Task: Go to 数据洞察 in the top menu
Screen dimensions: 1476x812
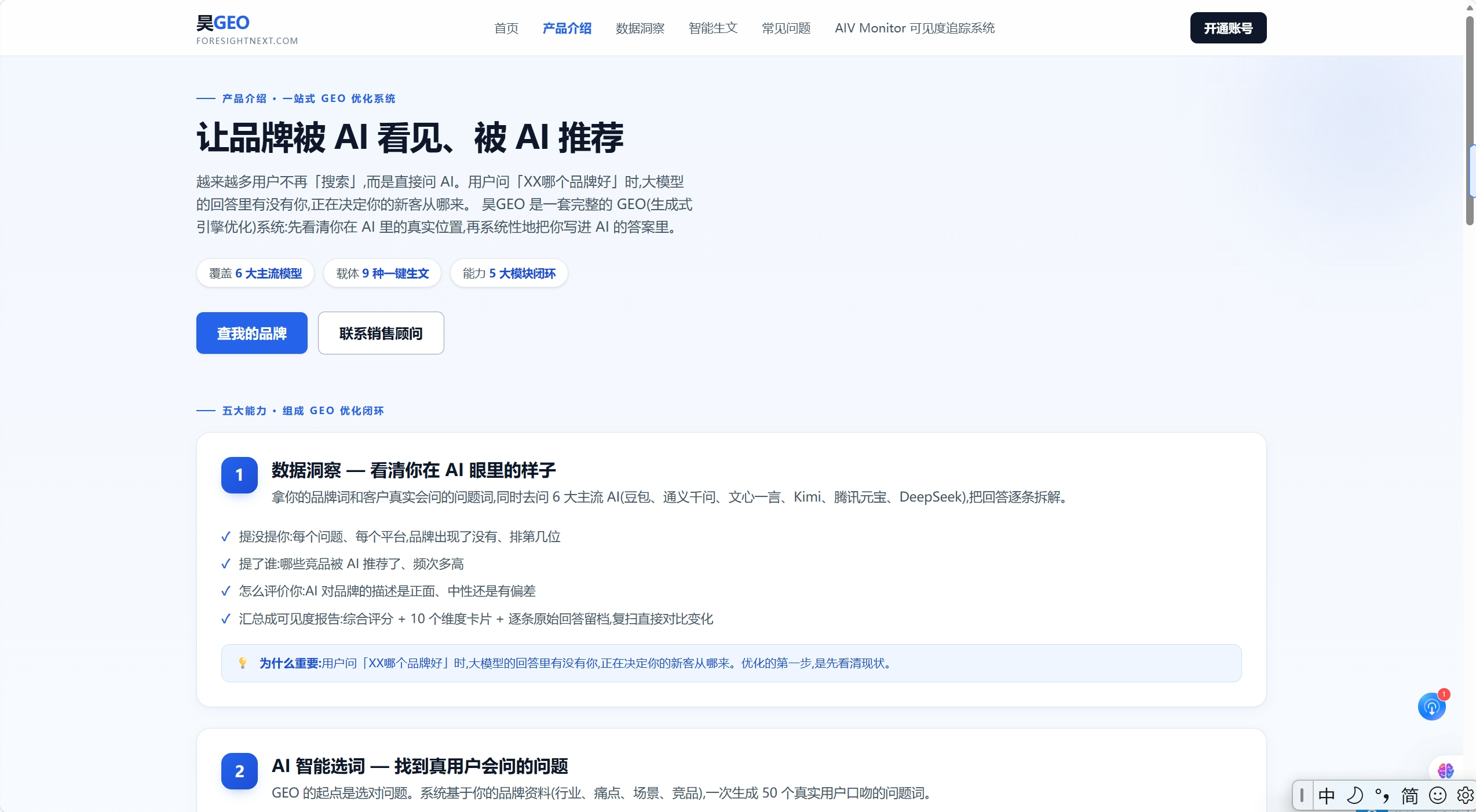Action: [x=640, y=28]
